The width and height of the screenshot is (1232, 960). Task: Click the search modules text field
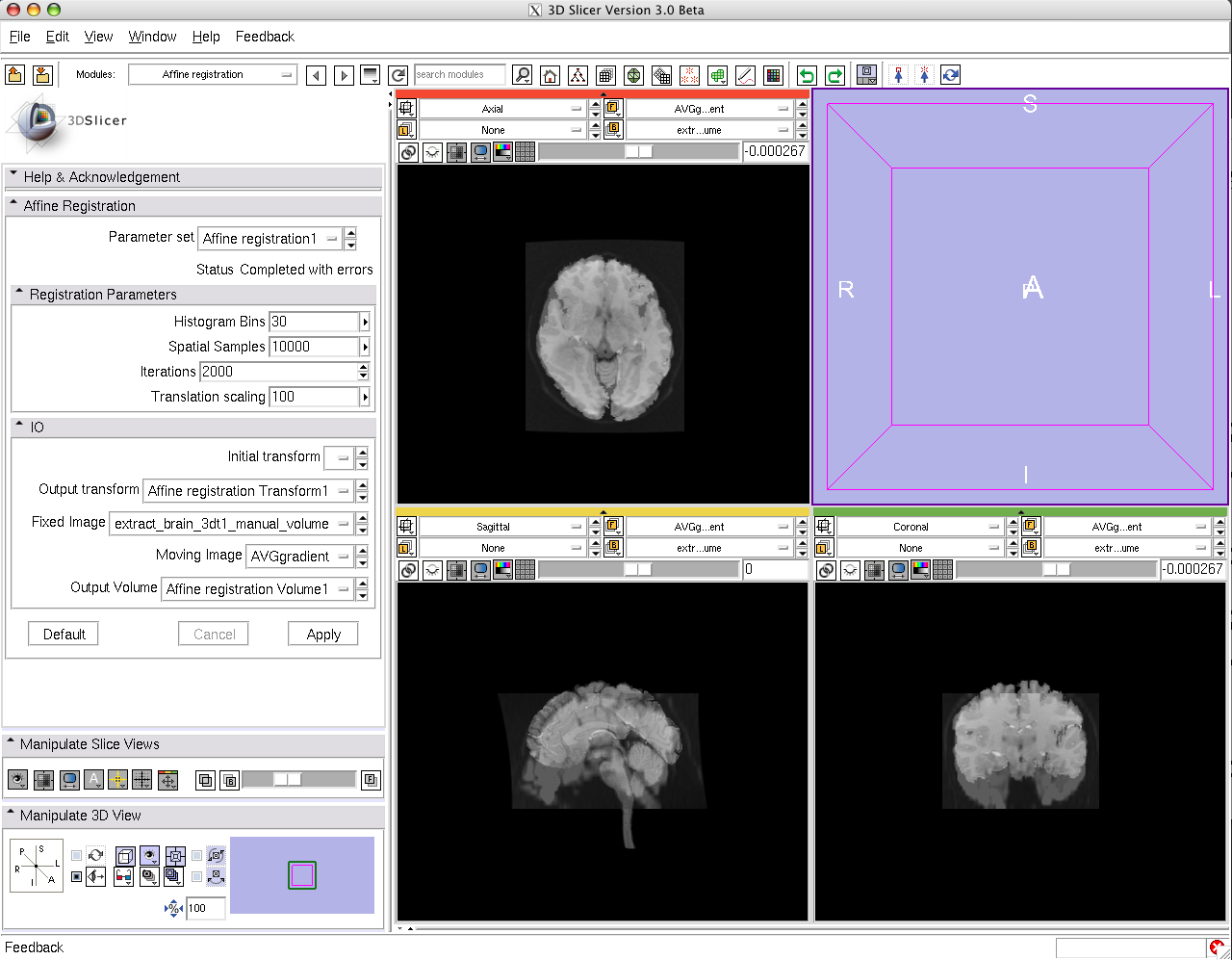point(459,75)
